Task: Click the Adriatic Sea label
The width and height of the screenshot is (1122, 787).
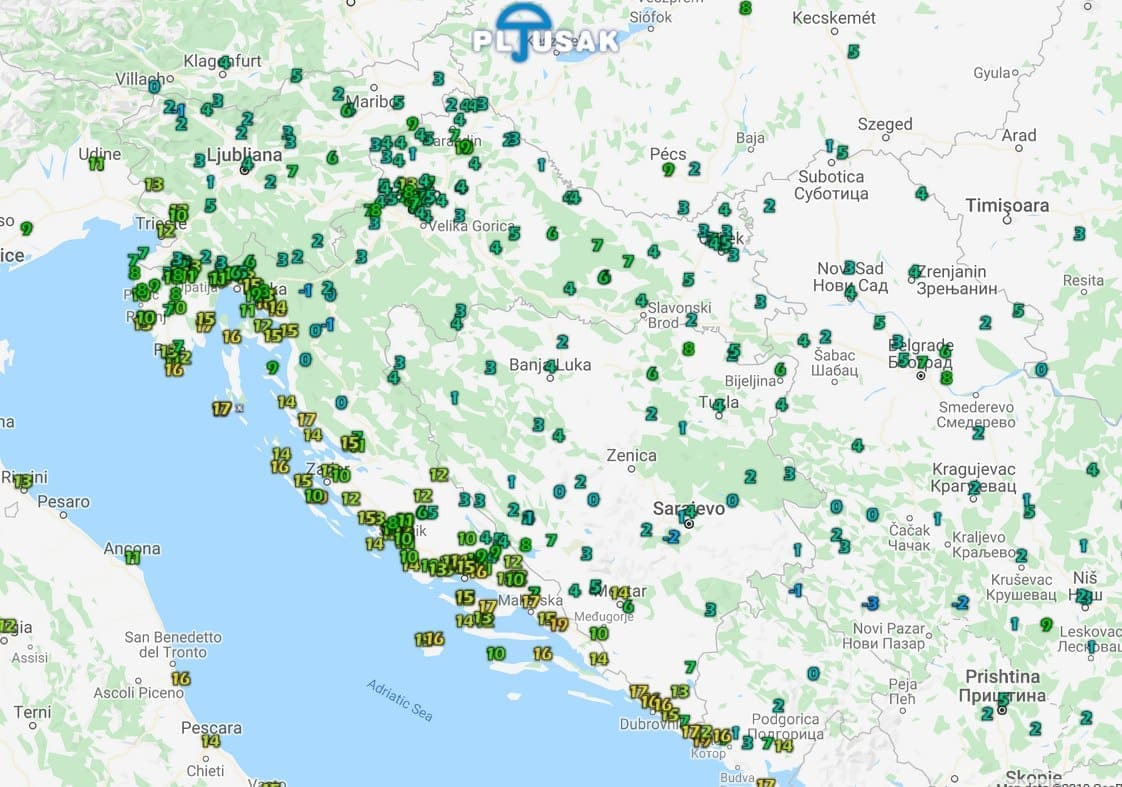Action: pos(400,700)
